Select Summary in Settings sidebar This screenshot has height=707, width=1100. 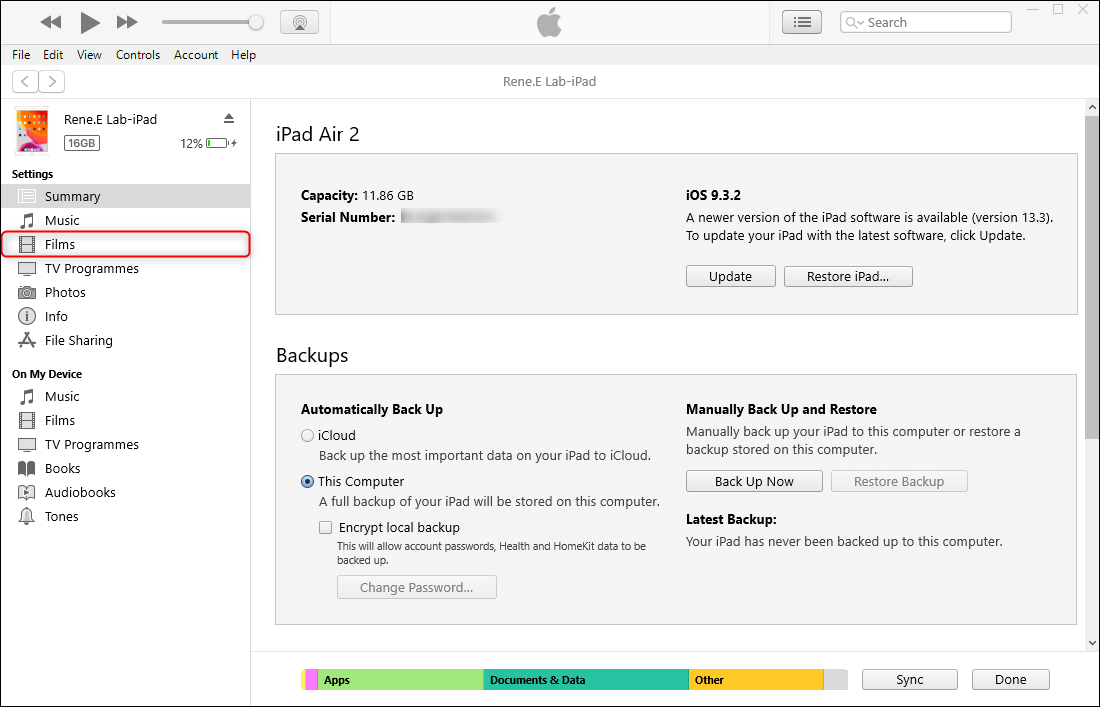pos(126,196)
